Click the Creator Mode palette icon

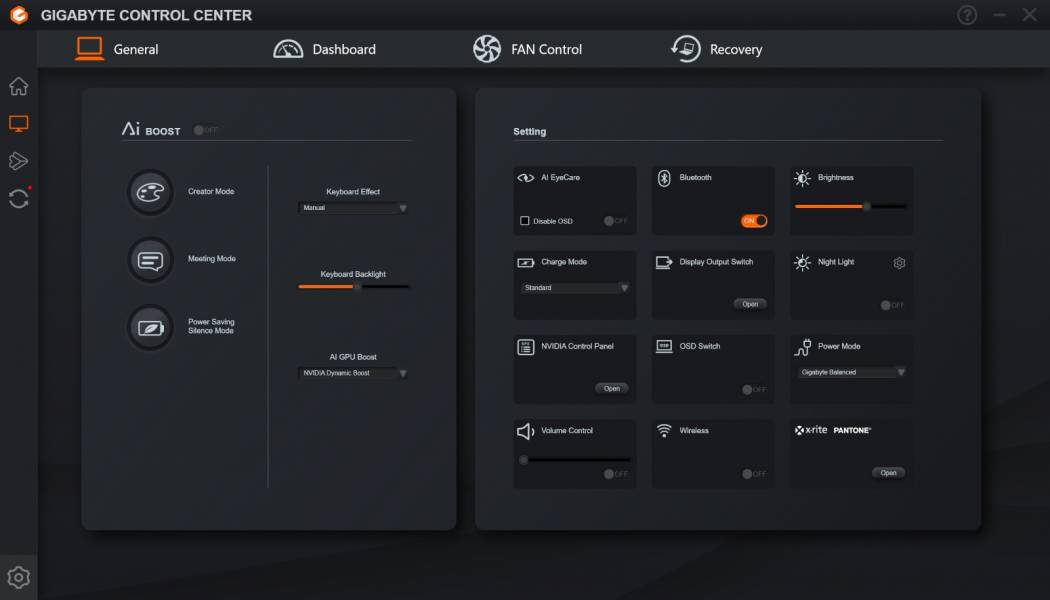150,192
